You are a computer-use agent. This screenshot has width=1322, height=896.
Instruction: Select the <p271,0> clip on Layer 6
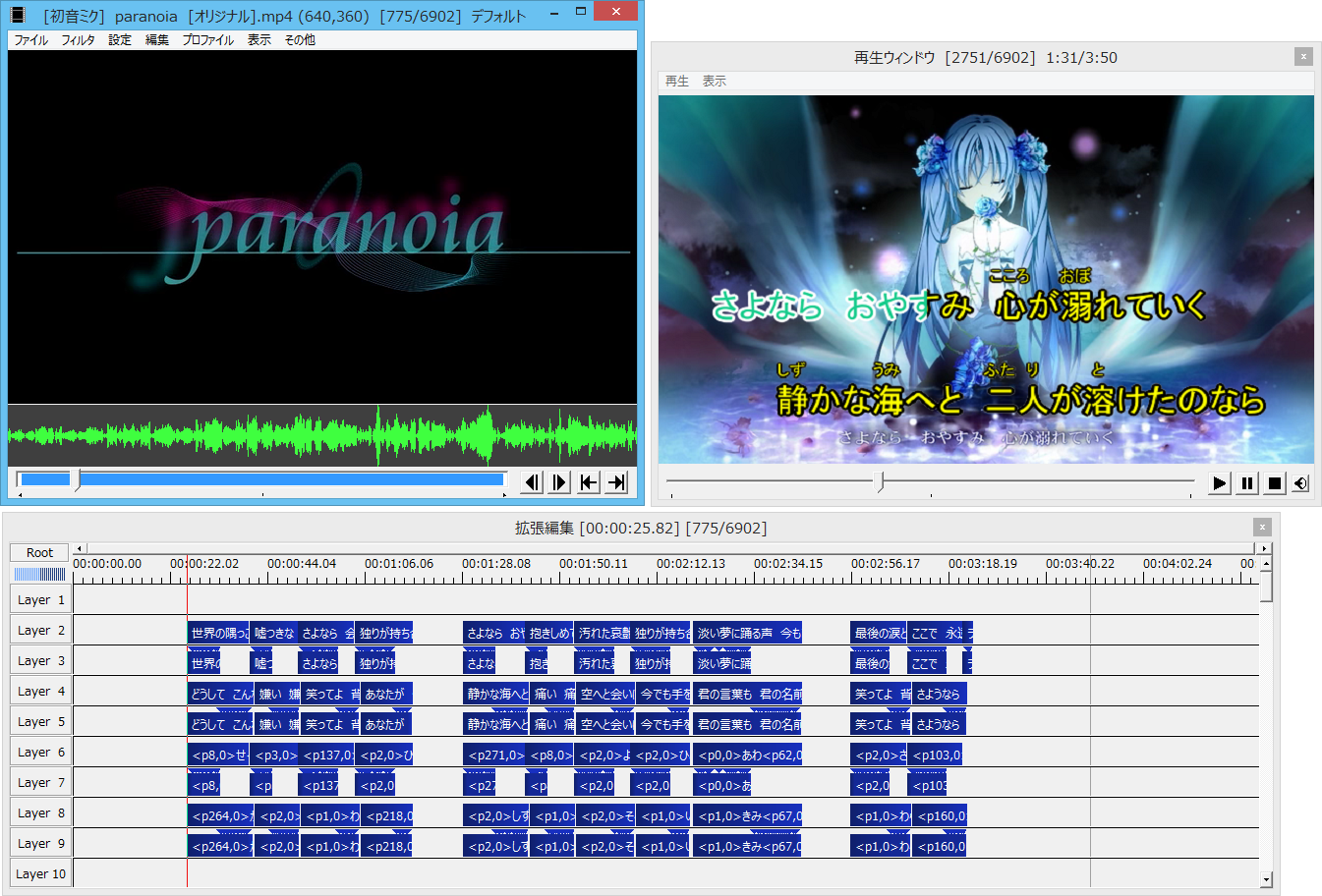(494, 755)
